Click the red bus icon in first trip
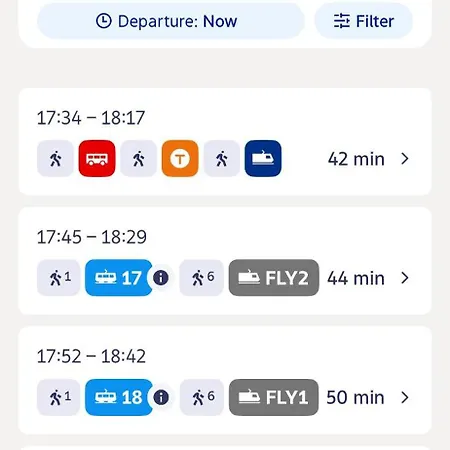The image size is (450, 450). coord(97,158)
